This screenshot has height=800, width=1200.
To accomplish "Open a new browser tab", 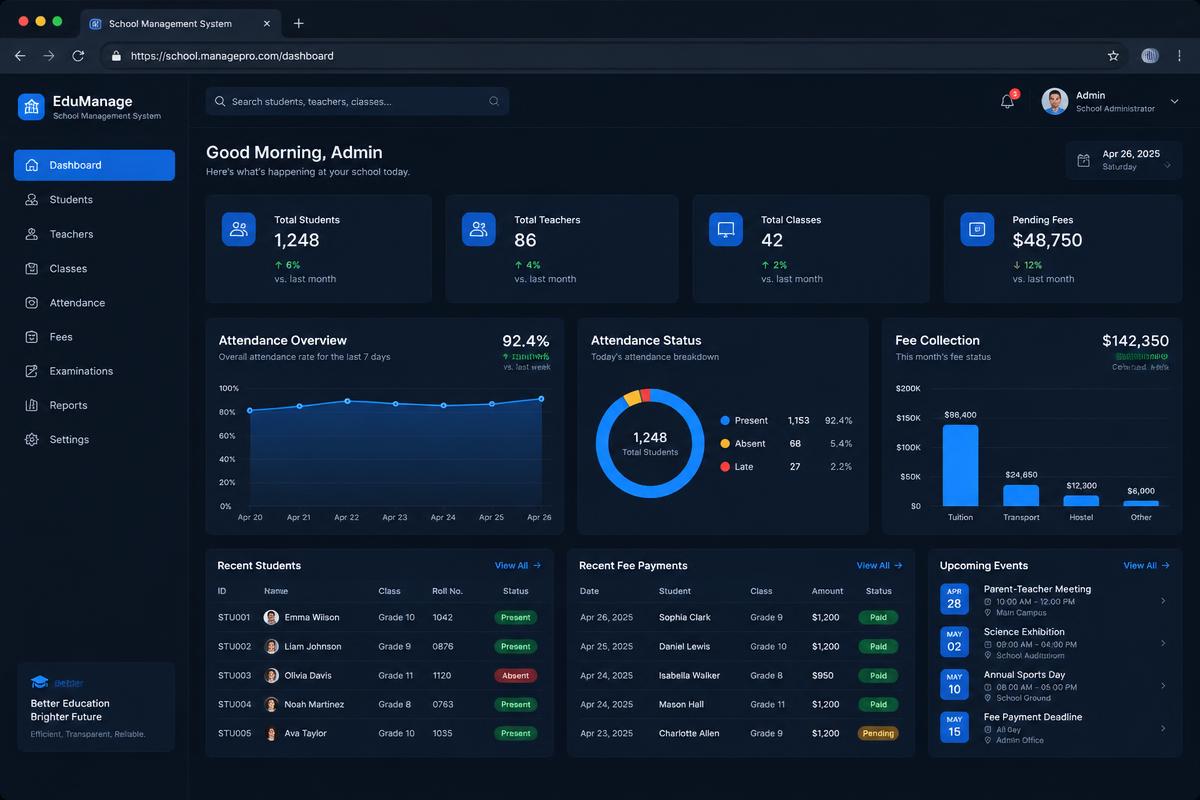I will pyautogui.click(x=298, y=23).
